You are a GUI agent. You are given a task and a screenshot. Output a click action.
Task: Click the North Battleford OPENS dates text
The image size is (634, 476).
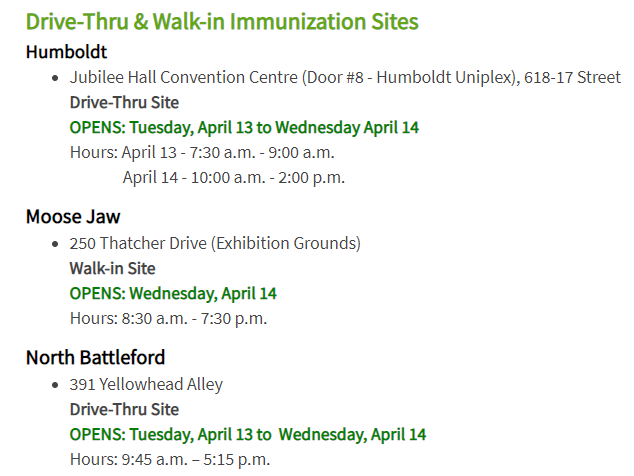point(248,434)
